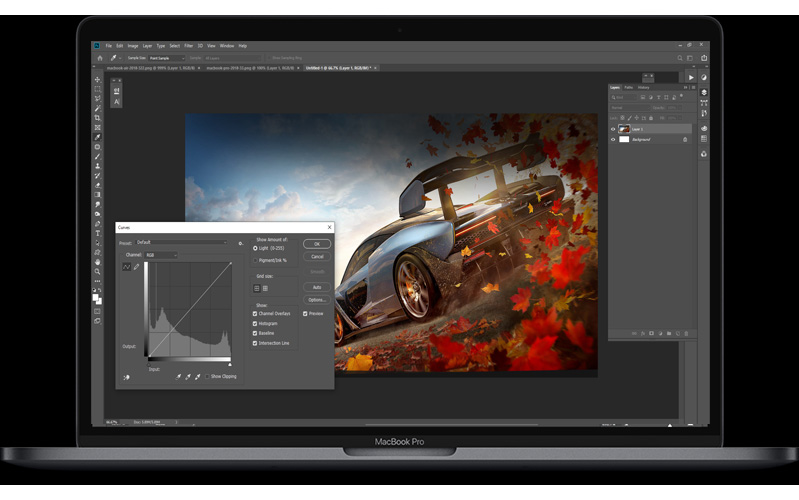
Task: Click the curve point edit tool in Curves
Action: 126,267
